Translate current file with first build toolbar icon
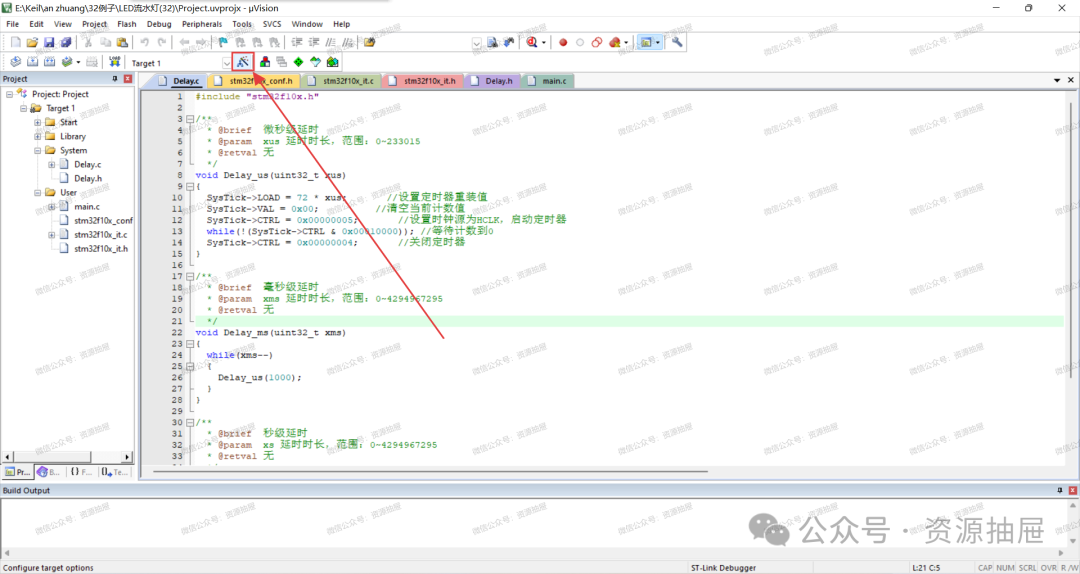The image size is (1080, 574). tap(16, 62)
